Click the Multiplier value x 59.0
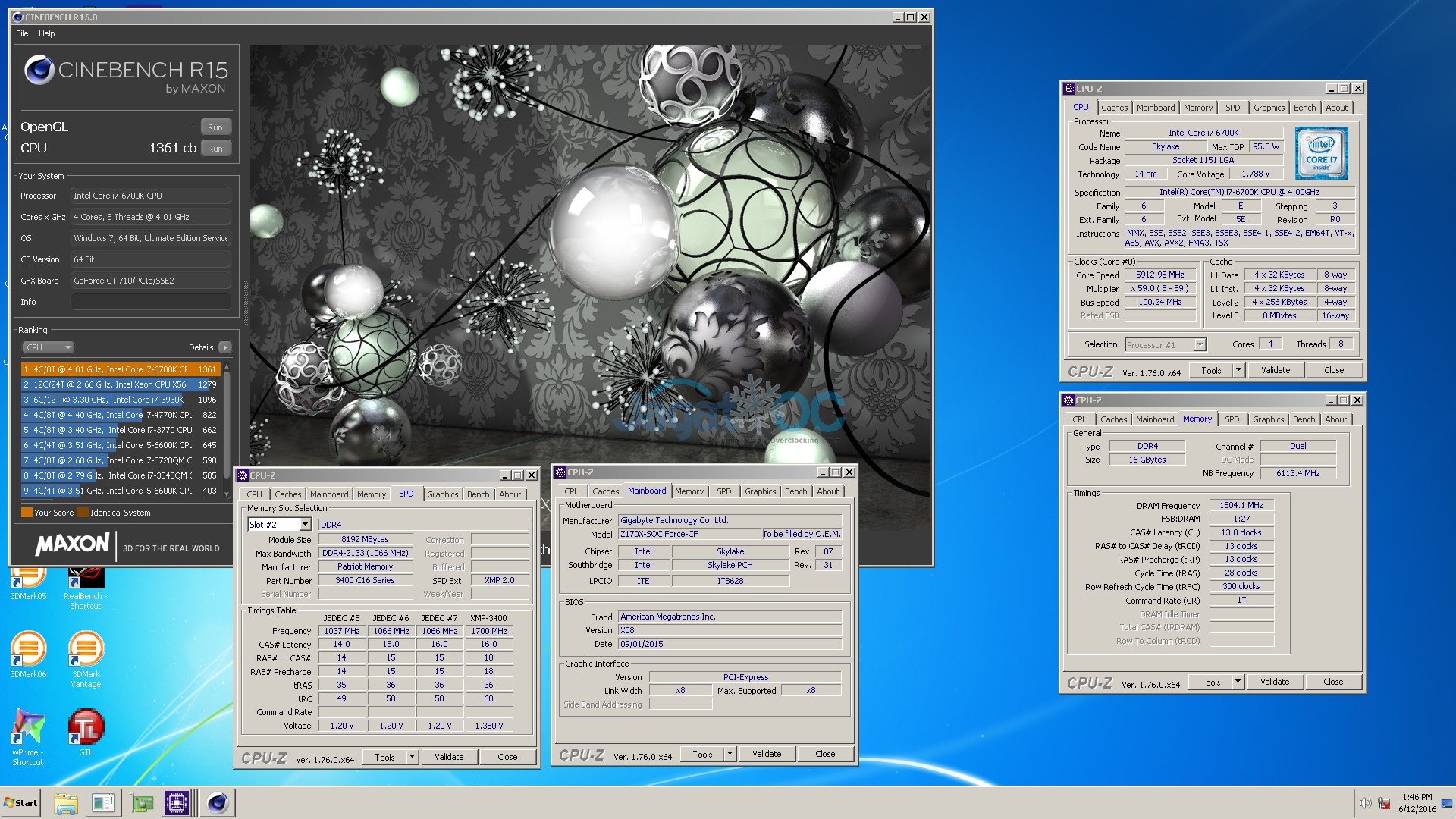Screen dimensions: 1456x819 (x=1160, y=288)
